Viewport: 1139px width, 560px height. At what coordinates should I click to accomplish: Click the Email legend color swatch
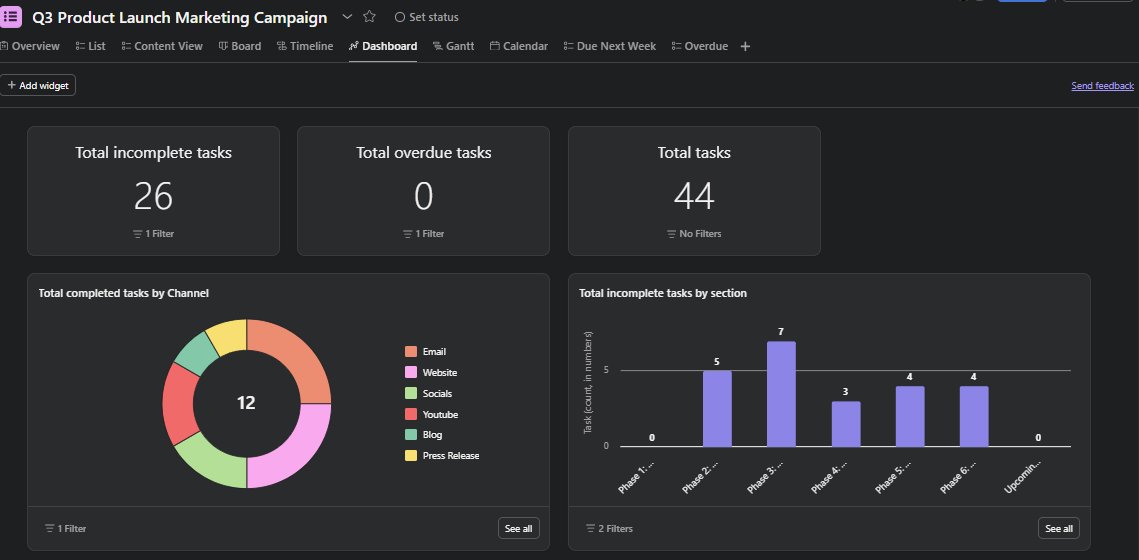[x=411, y=352]
